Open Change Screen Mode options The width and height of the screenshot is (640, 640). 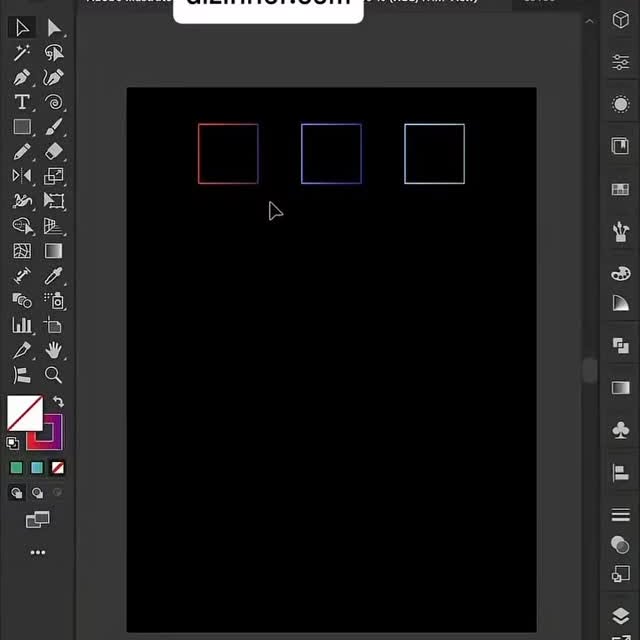click(37, 520)
